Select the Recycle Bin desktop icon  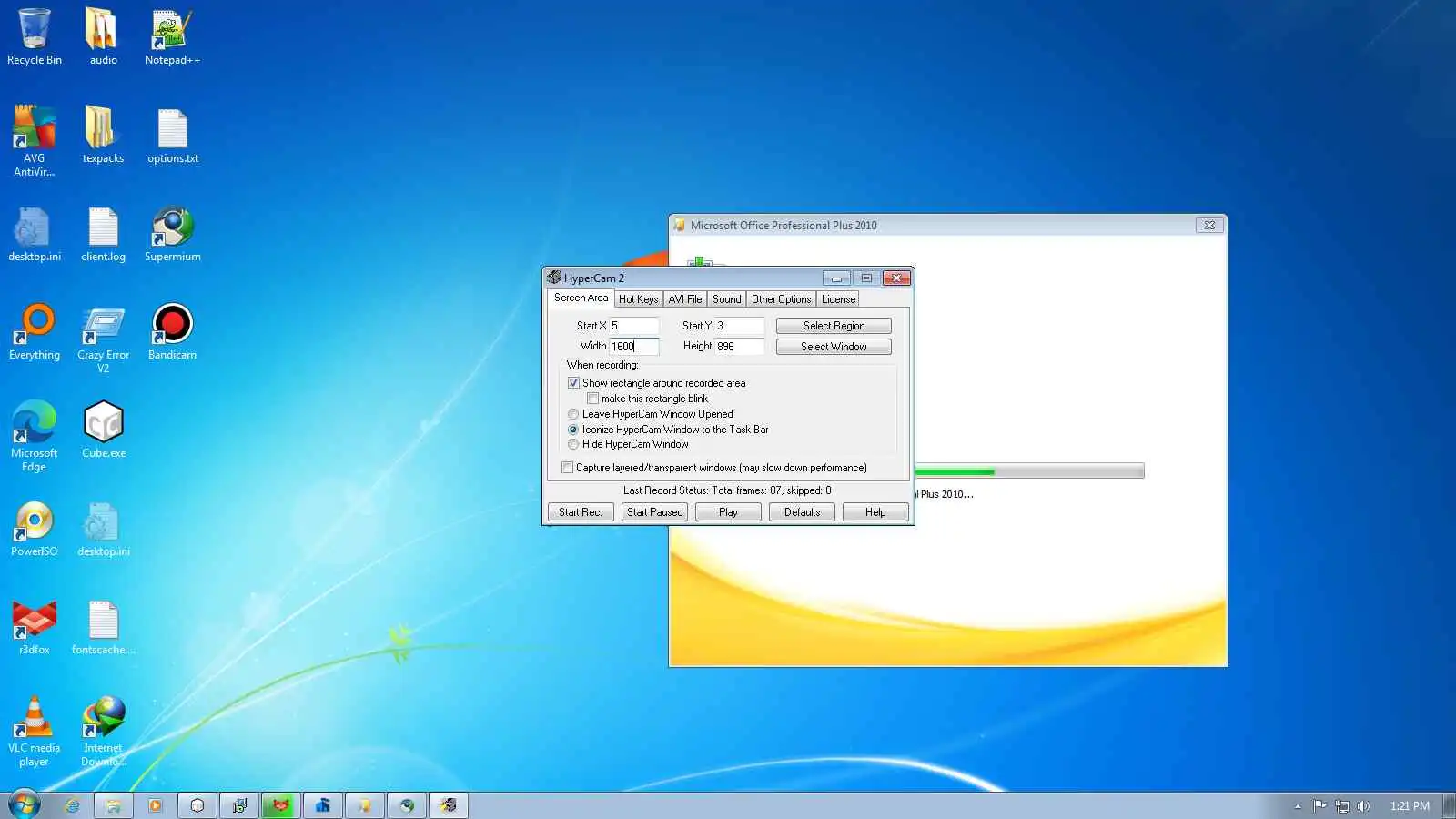(35, 36)
